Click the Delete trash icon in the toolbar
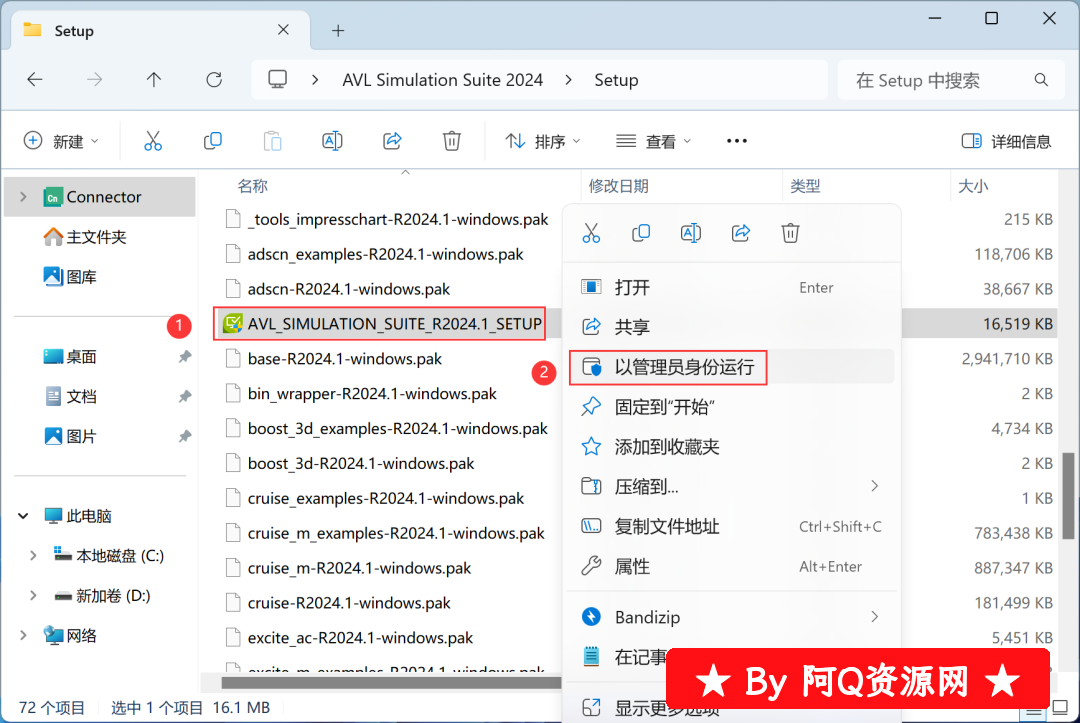This screenshot has height=723, width=1080. click(452, 141)
